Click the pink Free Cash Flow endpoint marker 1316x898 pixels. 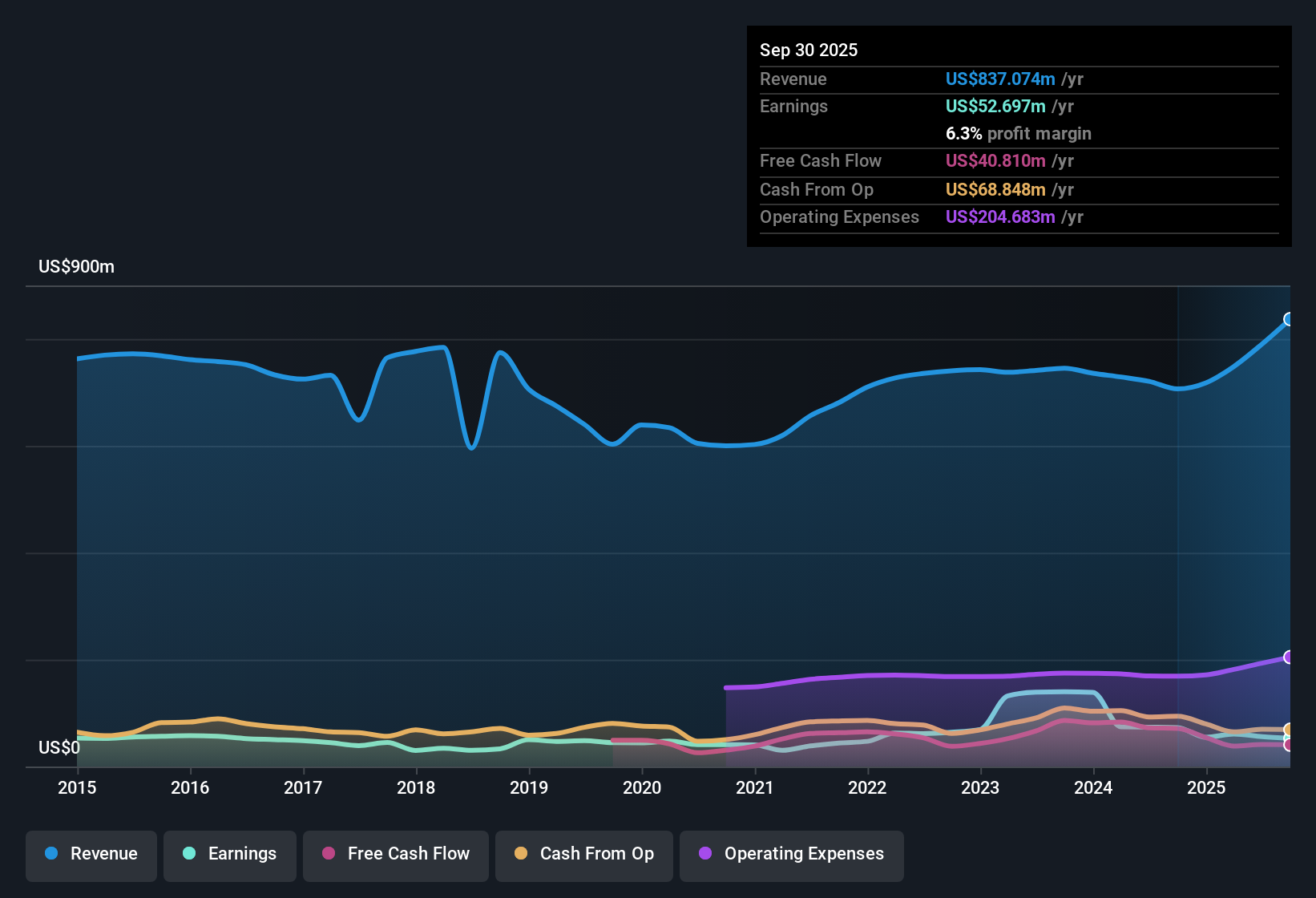(1289, 745)
